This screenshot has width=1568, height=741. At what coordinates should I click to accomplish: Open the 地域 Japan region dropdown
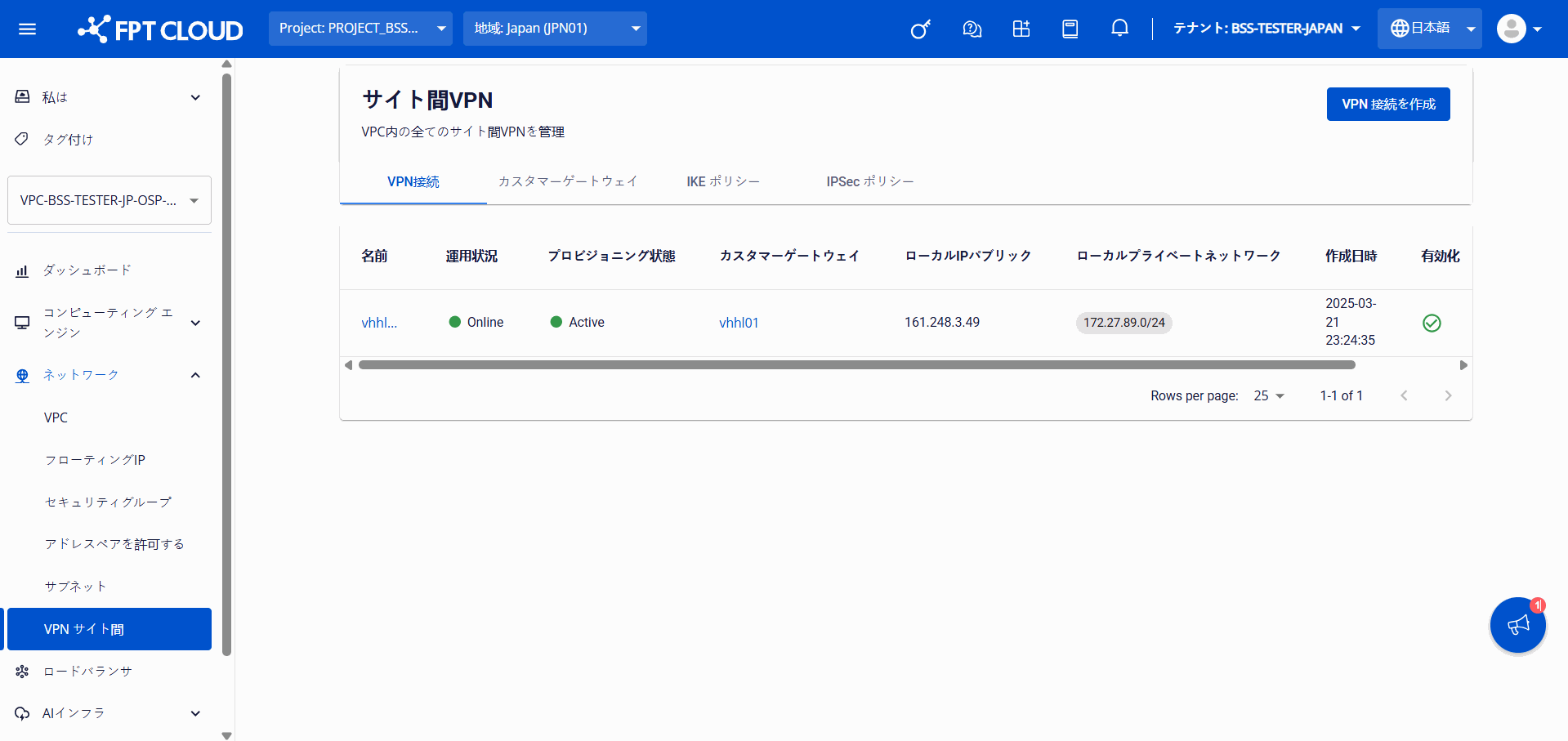555,29
